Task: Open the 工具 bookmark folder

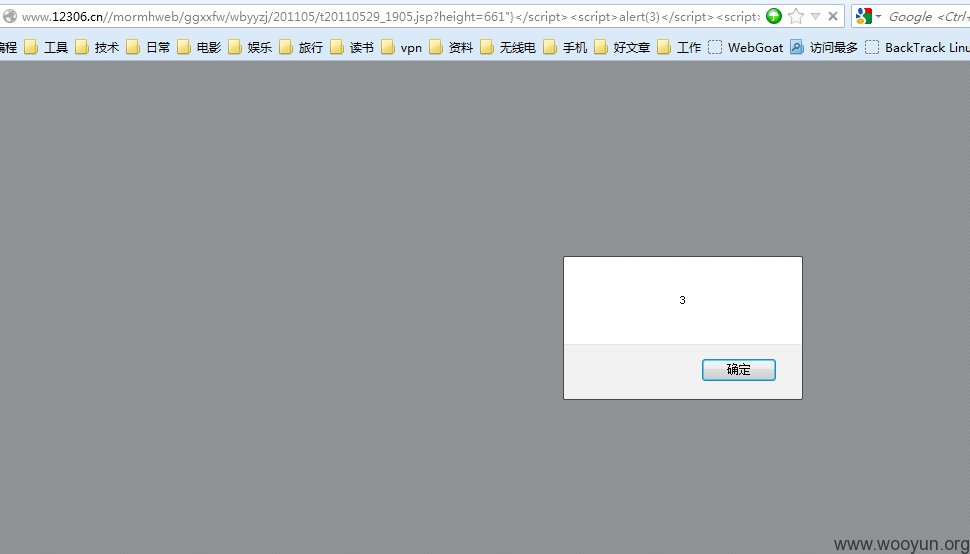Action: pyautogui.click(x=46, y=47)
